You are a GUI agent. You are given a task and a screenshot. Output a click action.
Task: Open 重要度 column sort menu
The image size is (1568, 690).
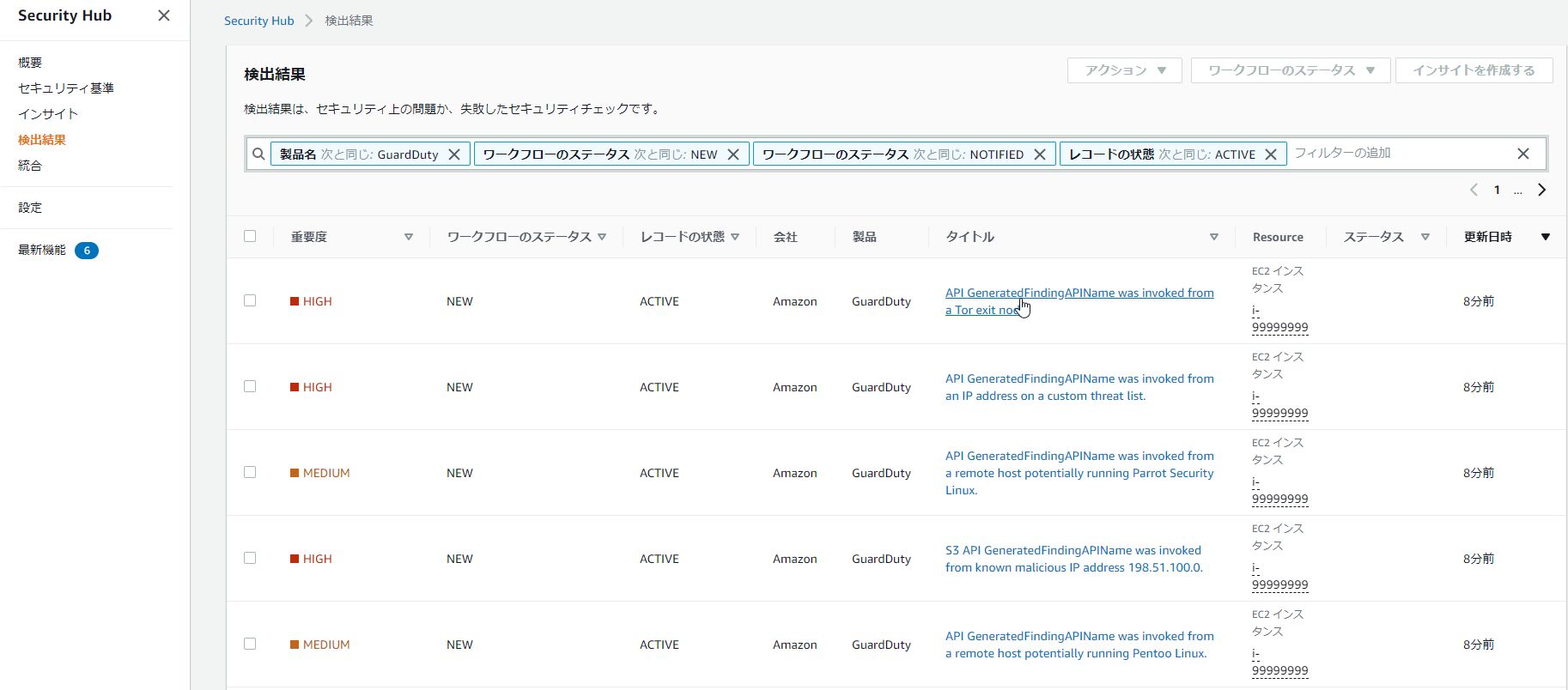[409, 237]
